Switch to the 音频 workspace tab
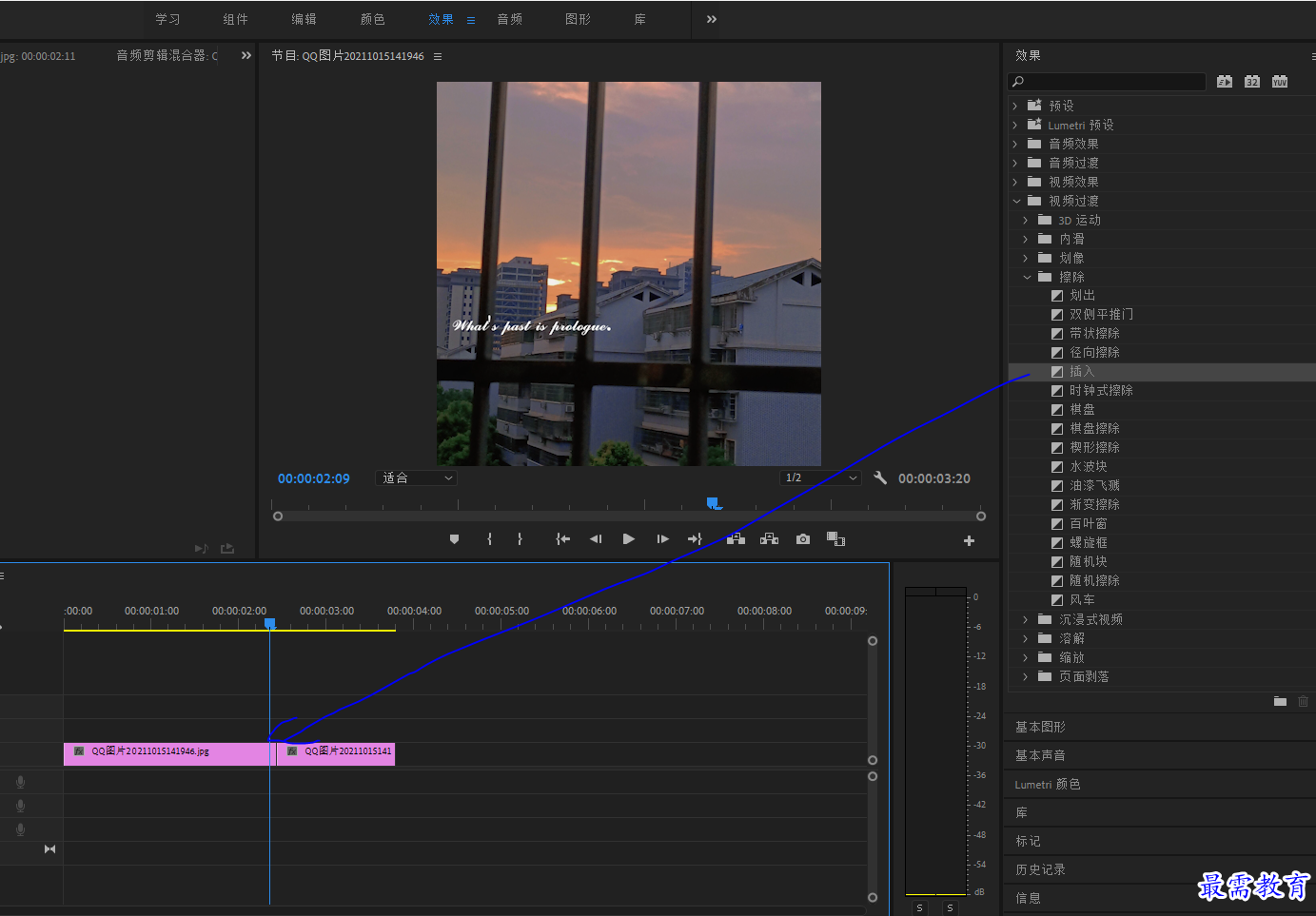Screen dimensions: 1316x916 (x=509, y=19)
